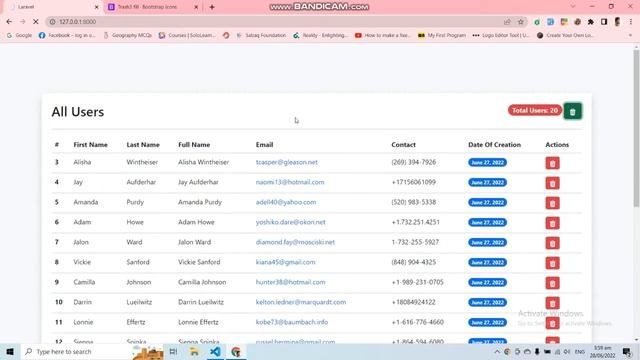Click the email kiana45@gmail.com
The width and height of the screenshot is (640, 360).
tap(285, 262)
